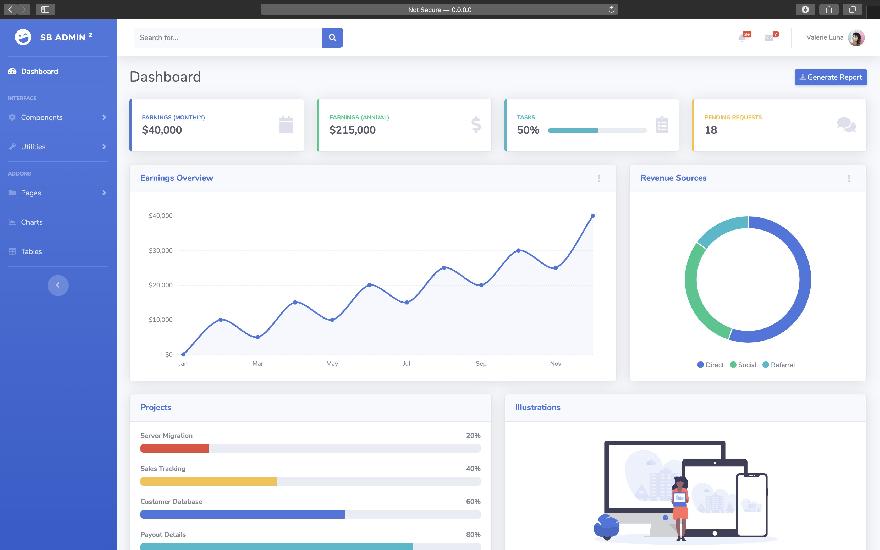The height and width of the screenshot is (550, 880).
Task: Click Valerie Luna's profile avatar
Action: [856, 38]
